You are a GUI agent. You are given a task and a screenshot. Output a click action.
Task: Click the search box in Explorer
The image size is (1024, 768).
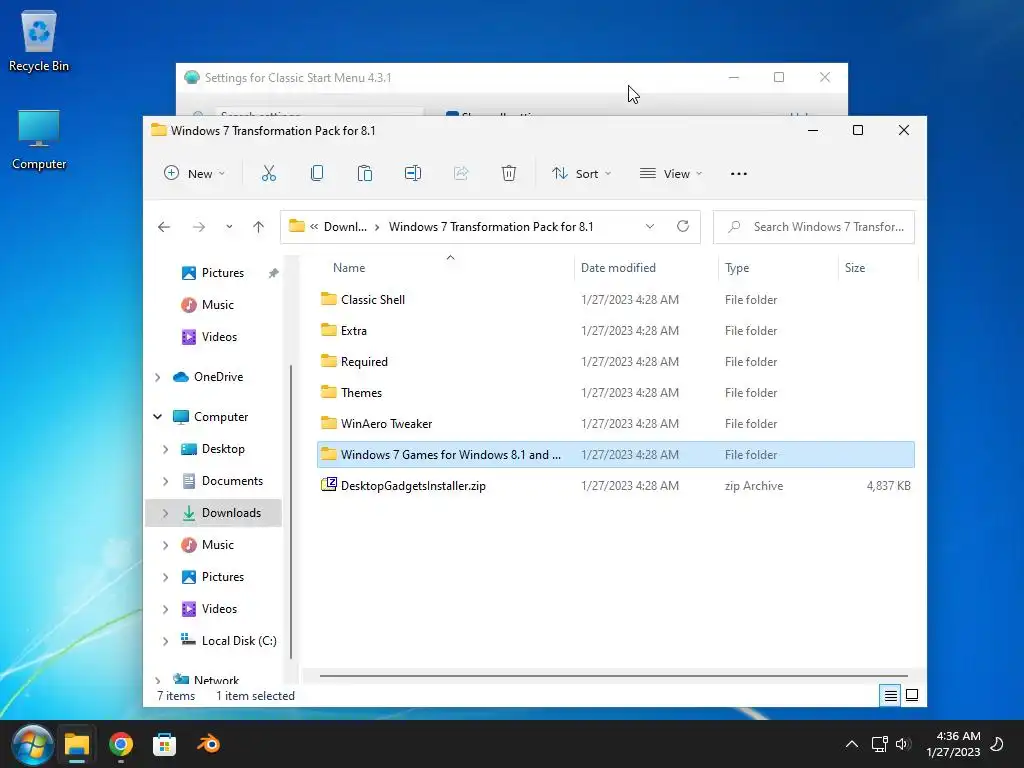[814, 227]
